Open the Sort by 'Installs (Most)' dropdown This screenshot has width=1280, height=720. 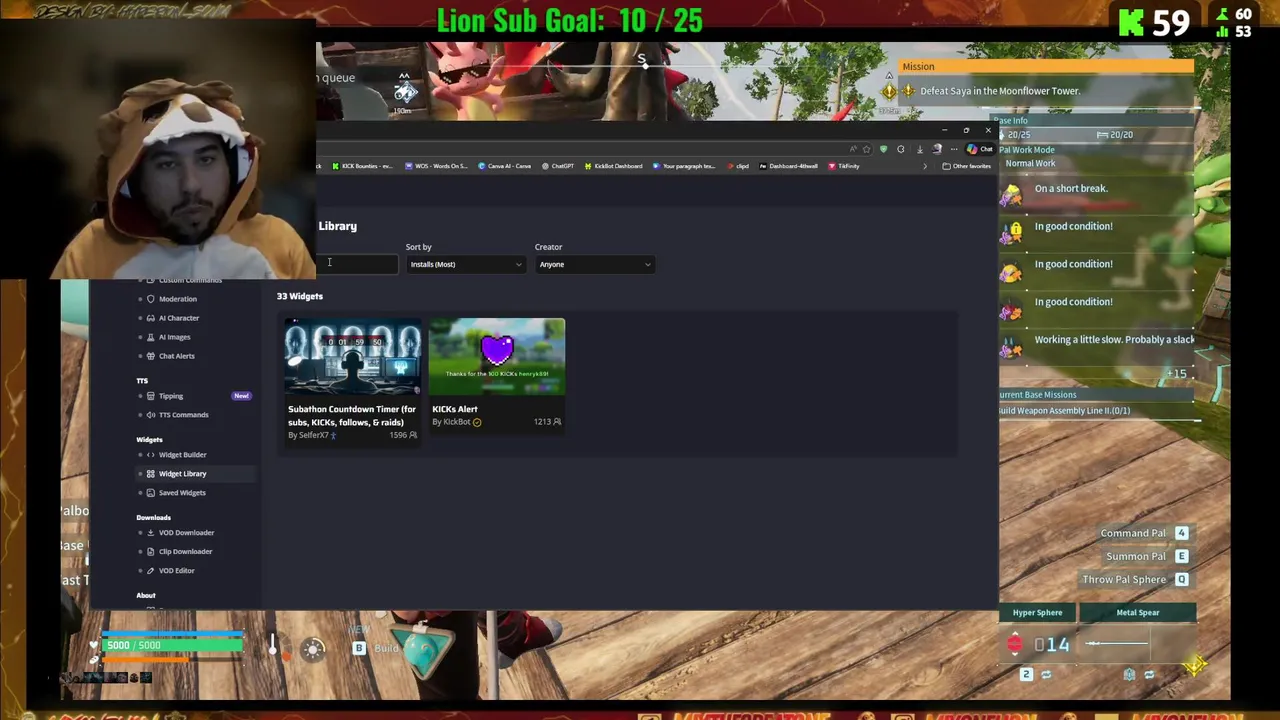click(465, 264)
